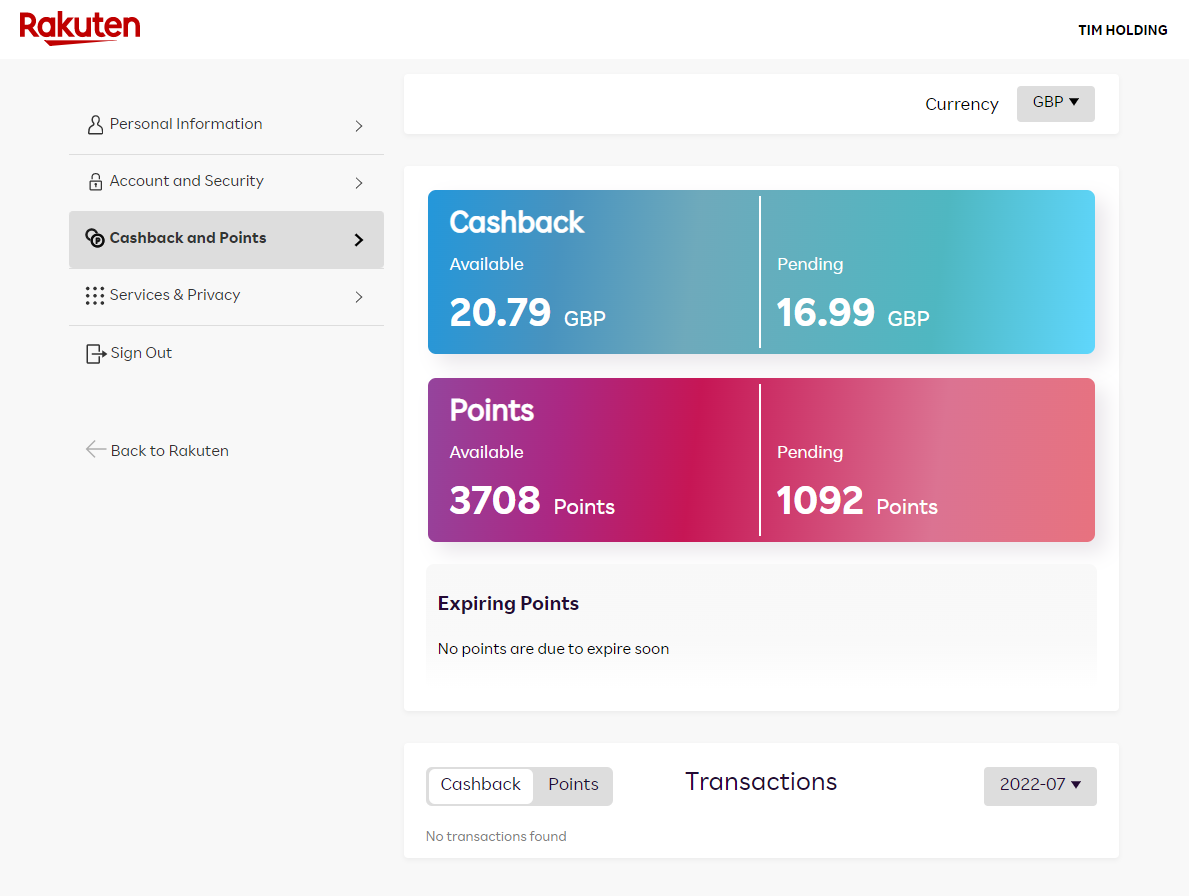Click the Personal Information person icon
The width and height of the screenshot is (1189, 896).
[95, 124]
